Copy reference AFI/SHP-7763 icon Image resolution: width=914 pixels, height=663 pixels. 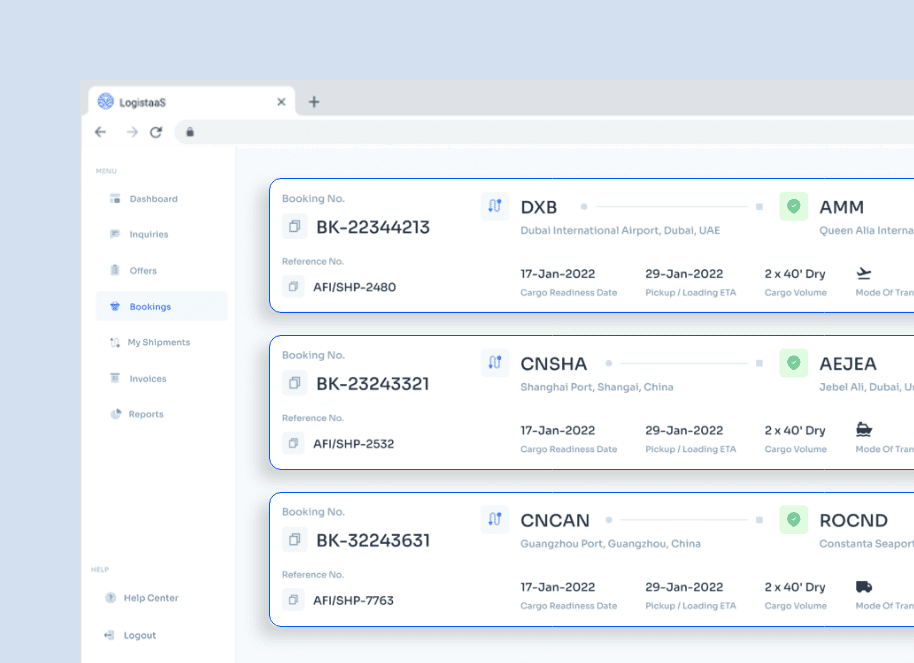tap(294, 600)
